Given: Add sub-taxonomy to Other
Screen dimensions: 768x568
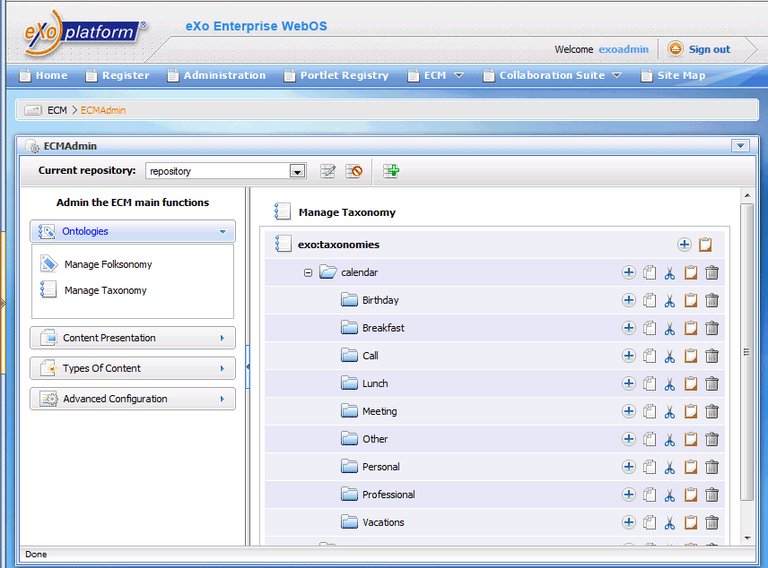Looking at the screenshot, I should pos(628,439).
